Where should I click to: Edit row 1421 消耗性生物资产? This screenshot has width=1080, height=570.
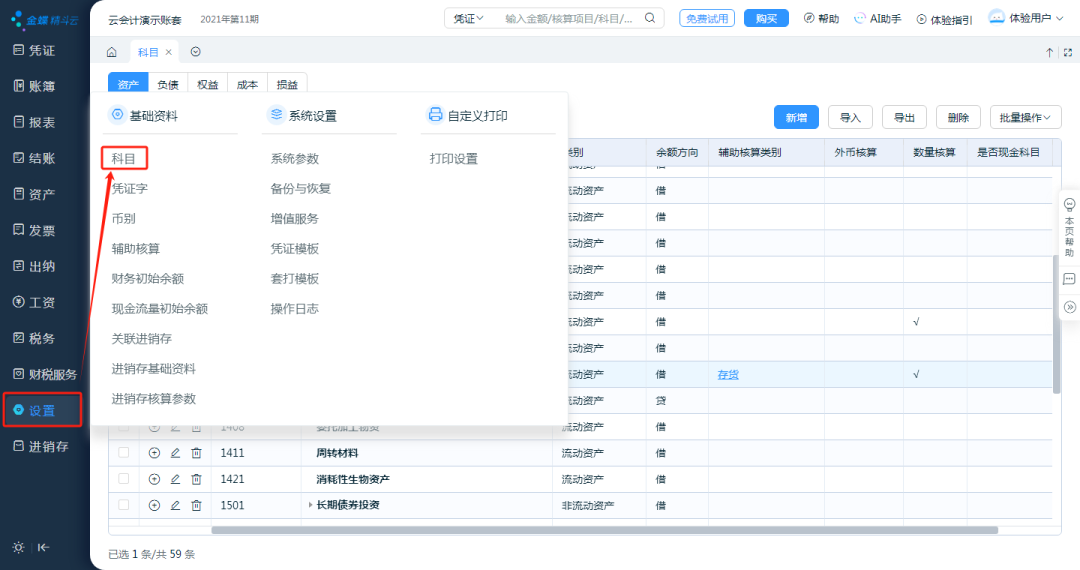pyautogui.click(x=175, y=479)
